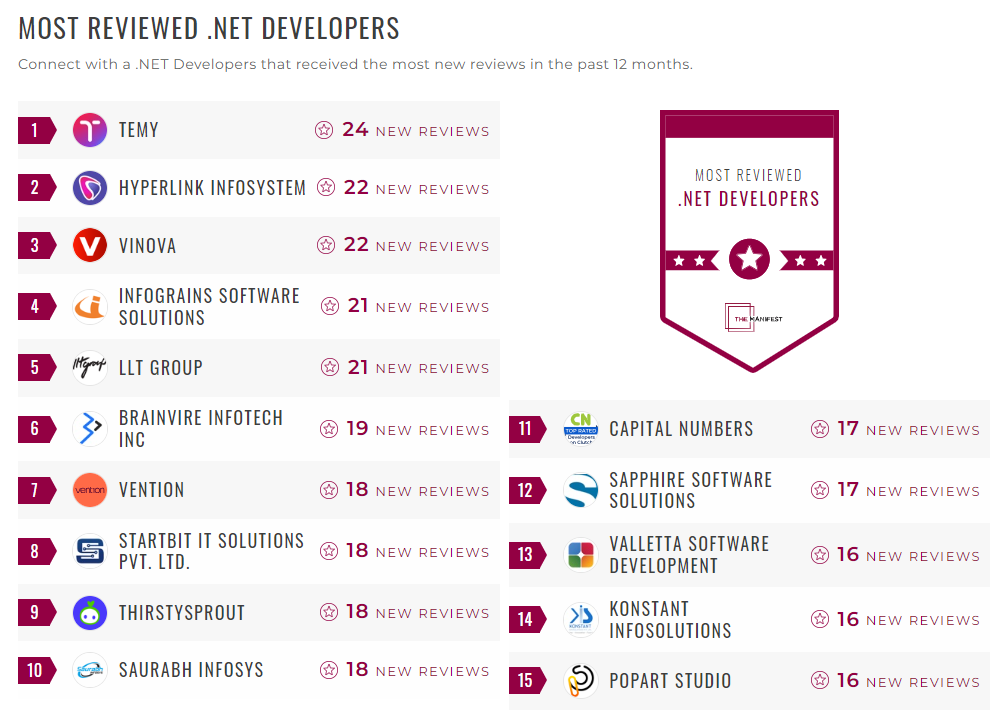Image resolution: width=996 pixels, height=717 pixels.
Task: Click the Most Reviewed .NET Developers badge
Action: click(x=749, y=240)
